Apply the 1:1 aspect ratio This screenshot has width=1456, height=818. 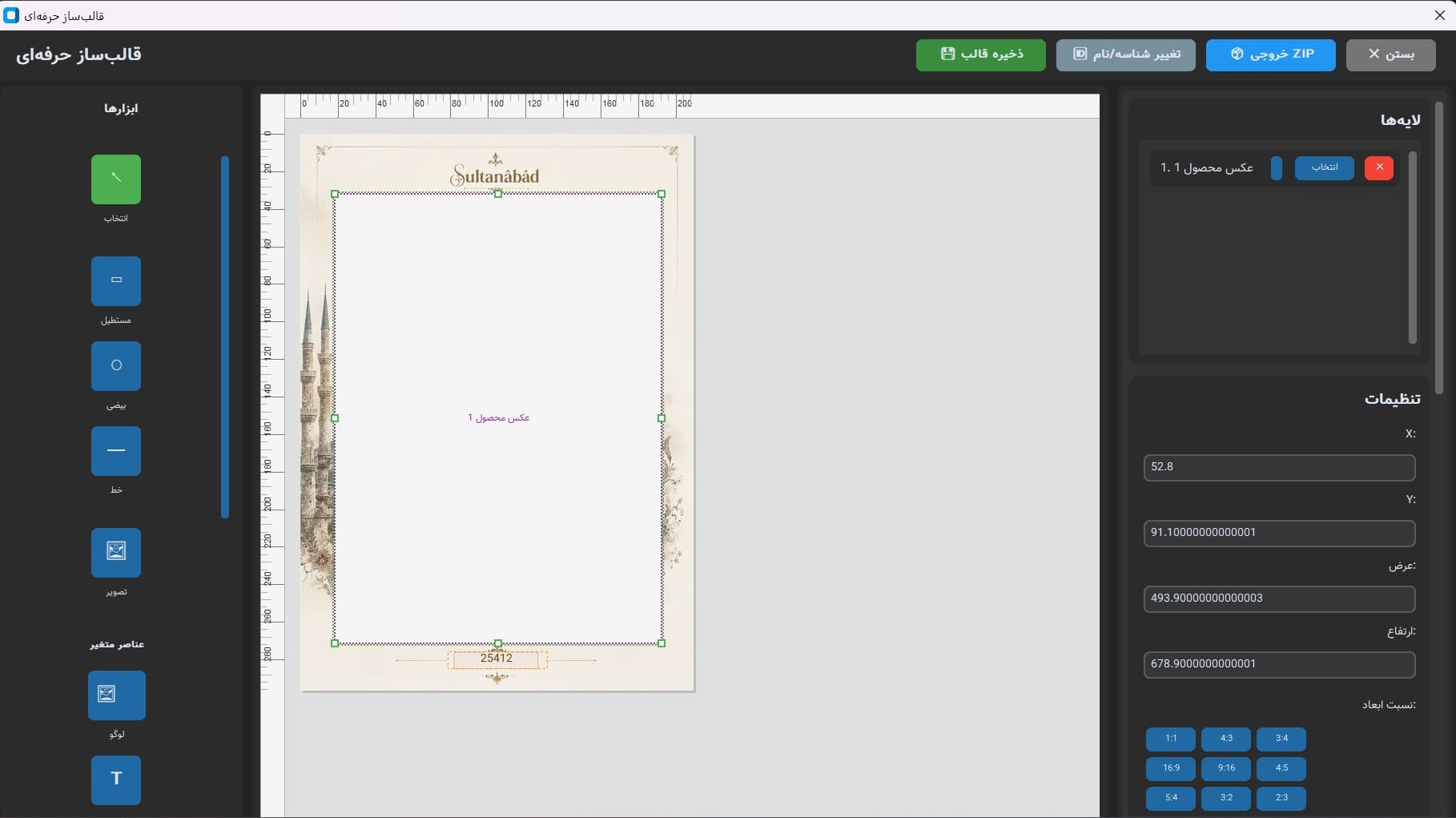1171,739
